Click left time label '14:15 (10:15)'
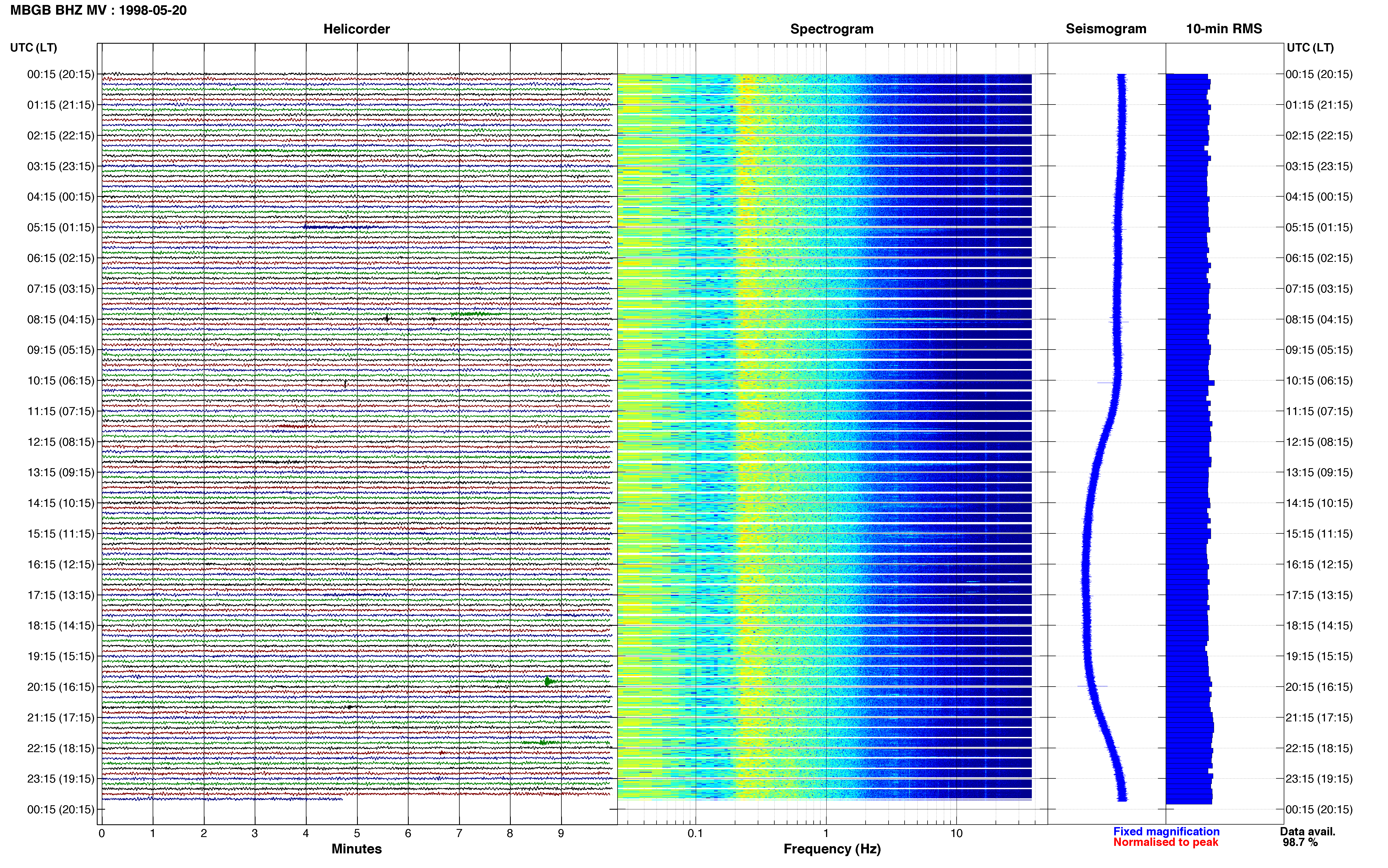The height and width of the screenshot is (868, 1388). click(x=61, y=503)
